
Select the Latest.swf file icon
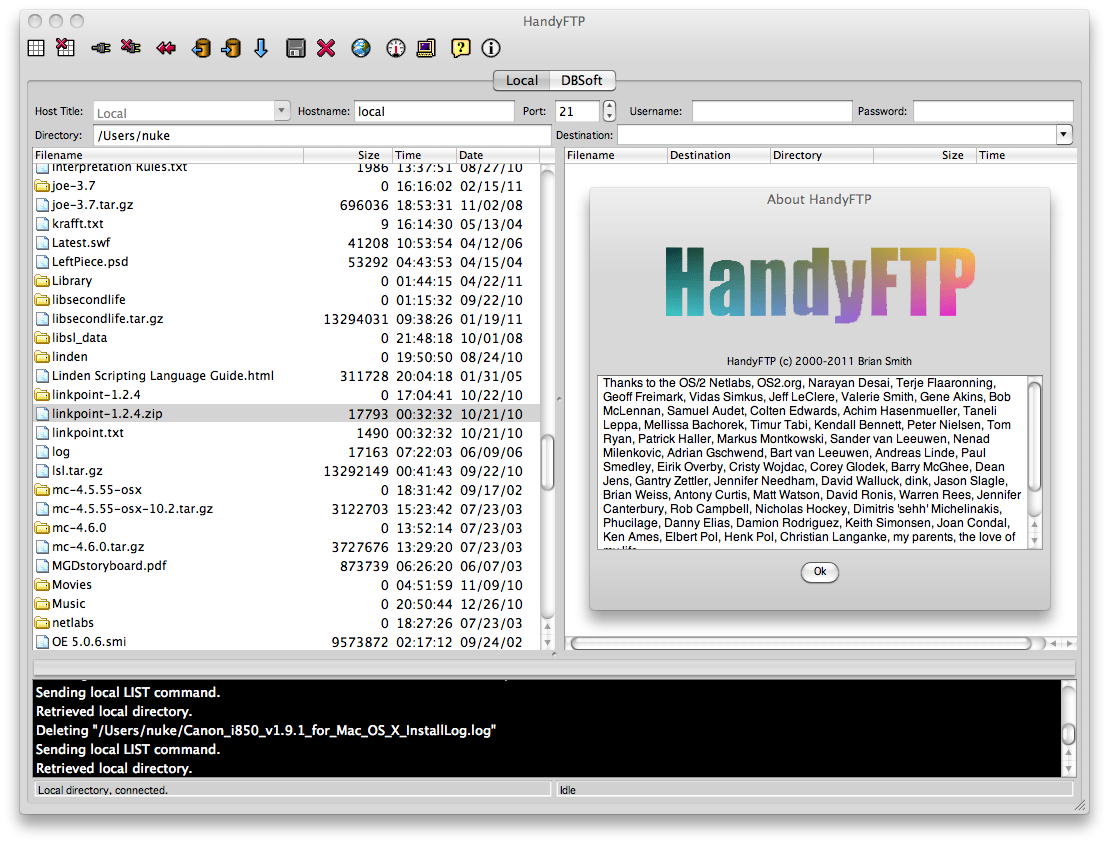42,243
